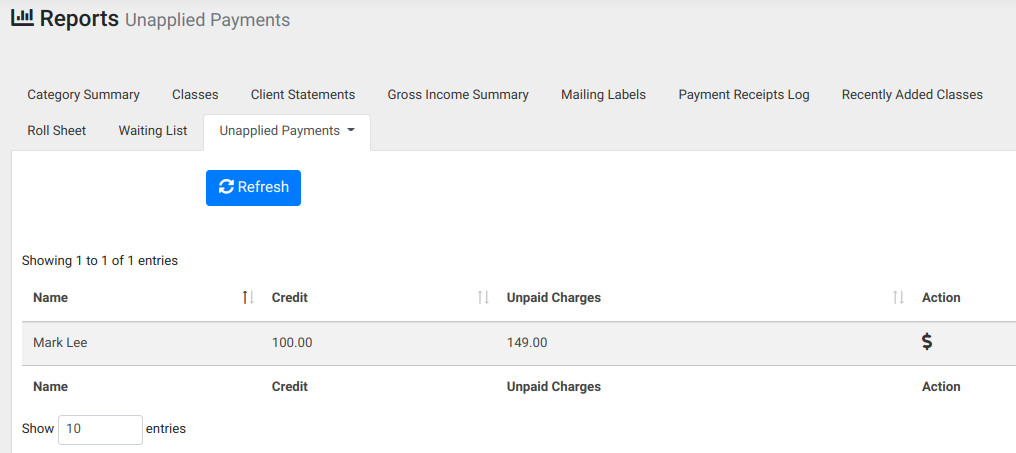Image resolution: width=1016 pixels, height=453 pixels.
Task: Click the Show entries number field
Action: click(100, 429)
